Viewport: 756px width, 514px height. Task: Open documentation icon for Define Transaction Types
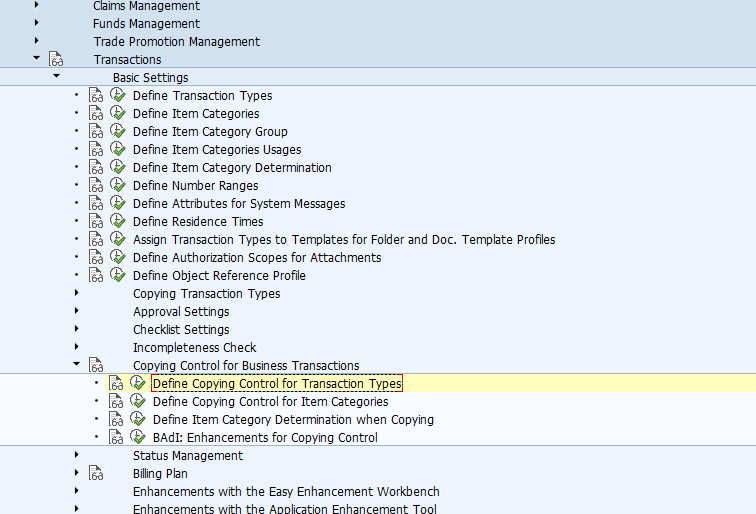pyautogui.click(x=96, y=95)
